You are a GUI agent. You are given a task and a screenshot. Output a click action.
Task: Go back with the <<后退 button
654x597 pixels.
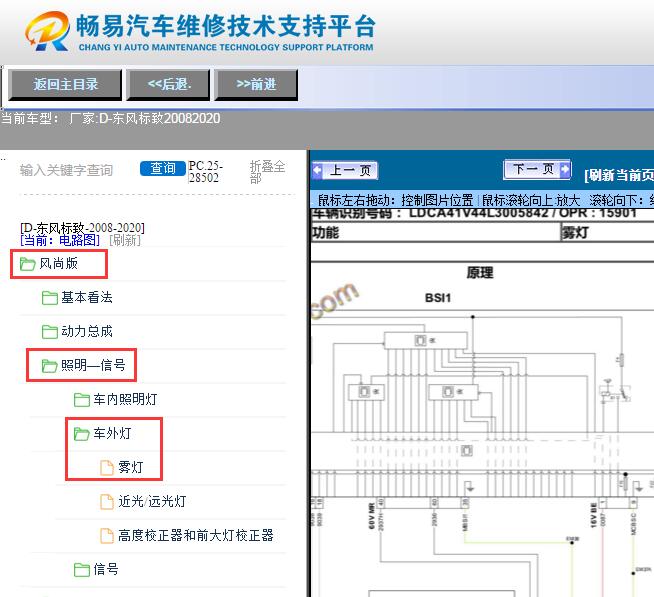pyautogui.click(x=168, y=85)
